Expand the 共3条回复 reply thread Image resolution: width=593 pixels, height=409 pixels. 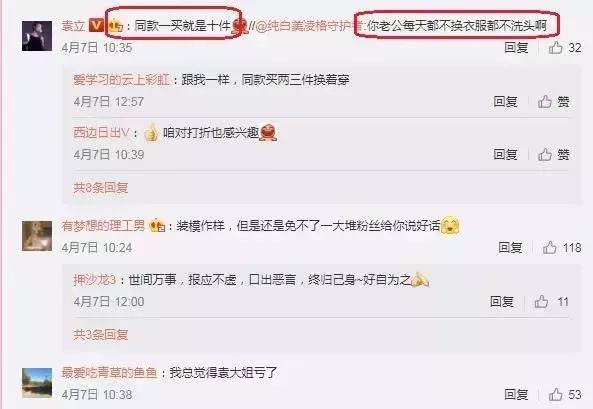(101, 334)
